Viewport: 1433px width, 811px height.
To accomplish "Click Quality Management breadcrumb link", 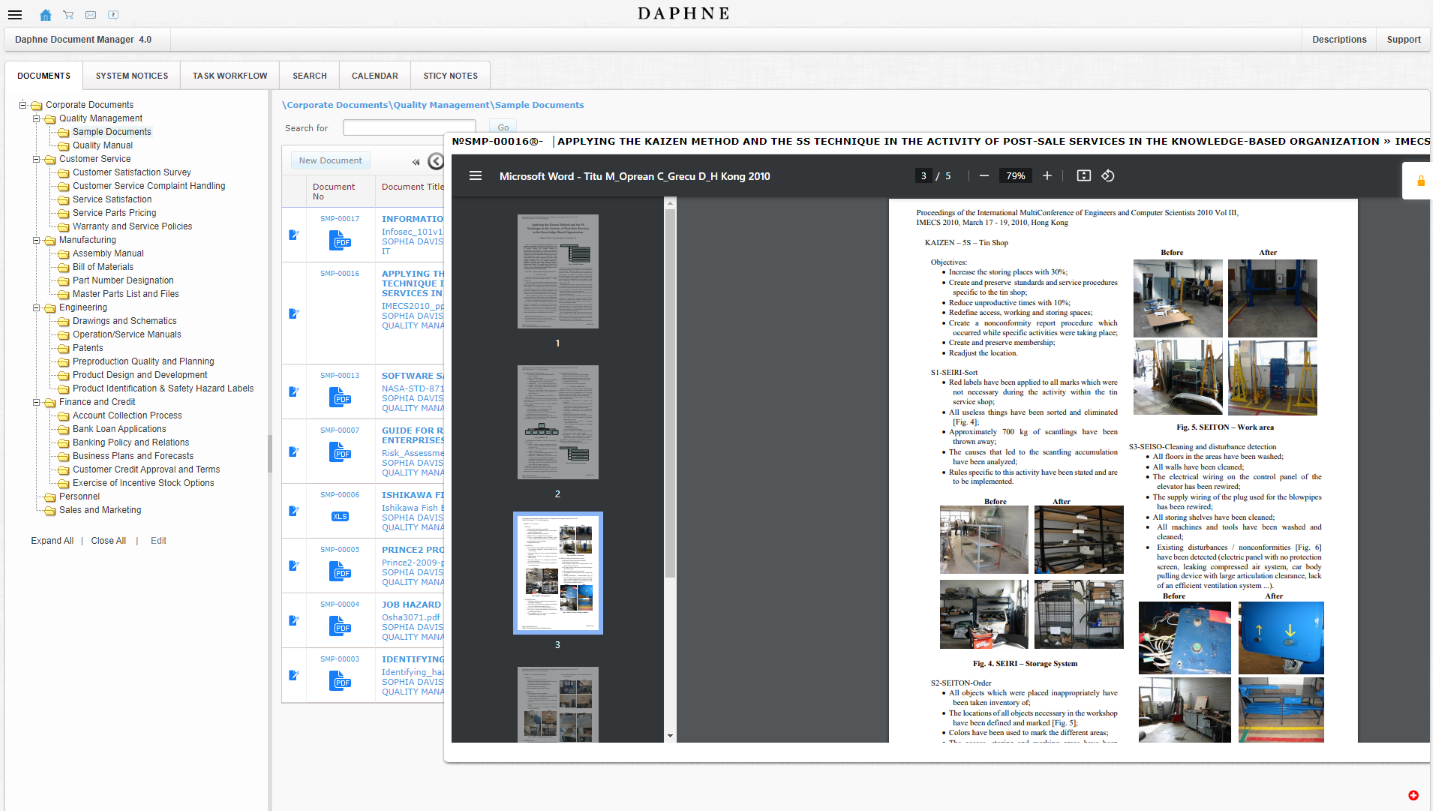I will (441, 105).
